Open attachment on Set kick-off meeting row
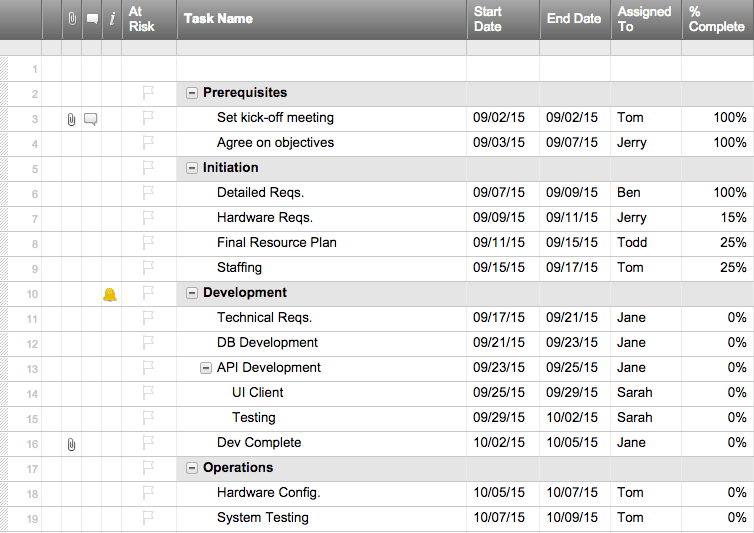 coord(71,119)
